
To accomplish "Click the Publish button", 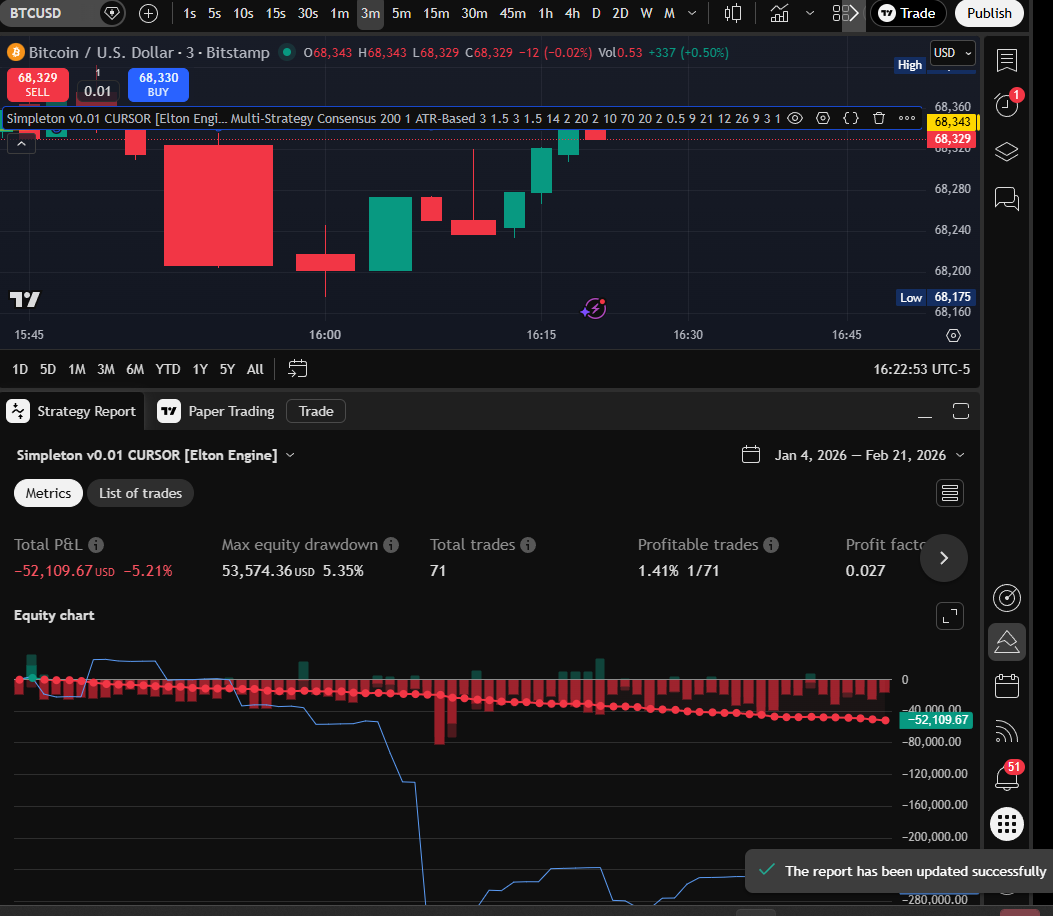I will coord(988,14).
